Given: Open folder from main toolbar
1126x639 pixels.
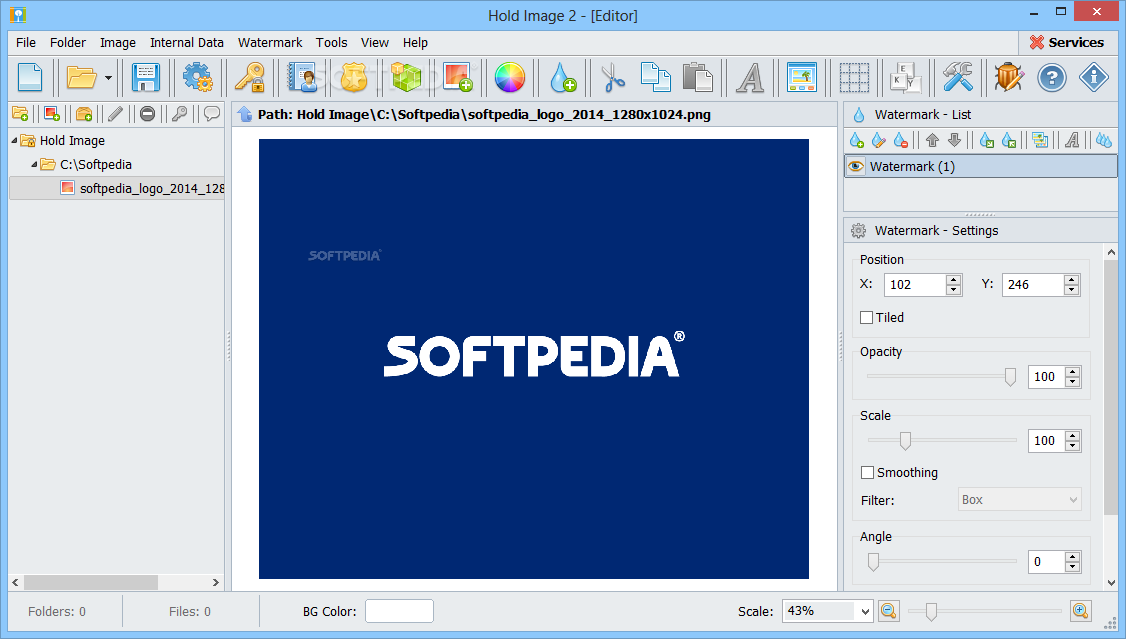Looking at the screenshot, I should coord(81,78).
